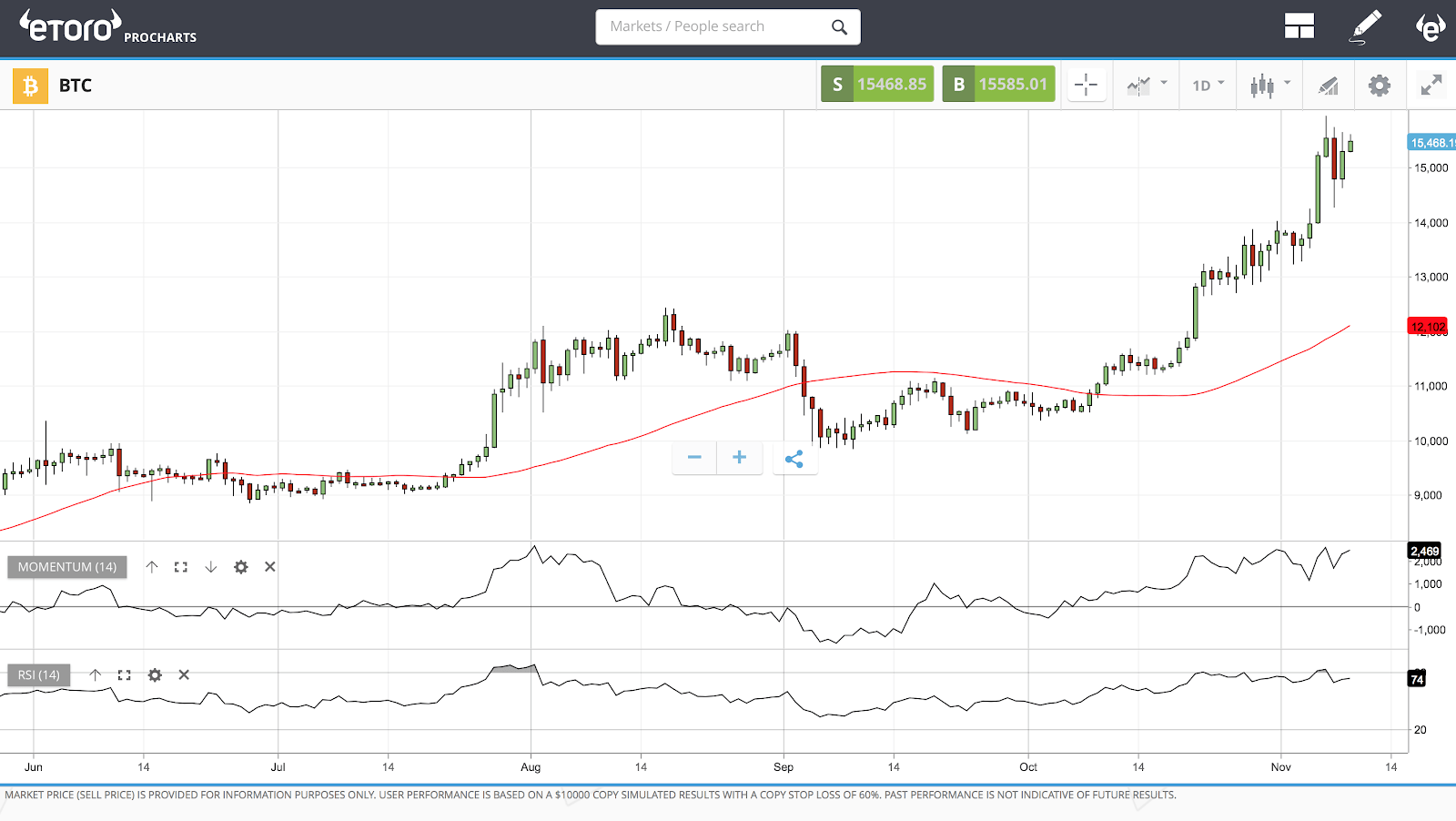Click the ProCharts header label
The image size is (1456, 821).
(x=160, y=38)
